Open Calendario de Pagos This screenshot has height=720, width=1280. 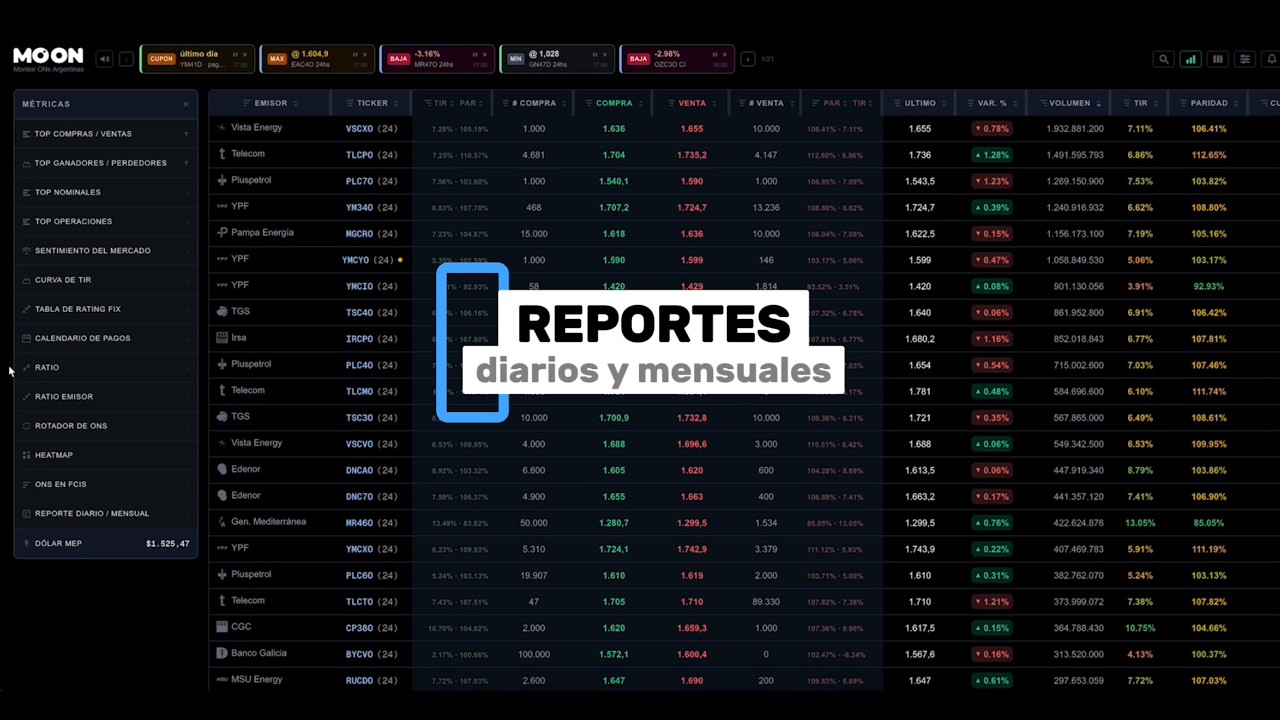[x=105, y=338]
